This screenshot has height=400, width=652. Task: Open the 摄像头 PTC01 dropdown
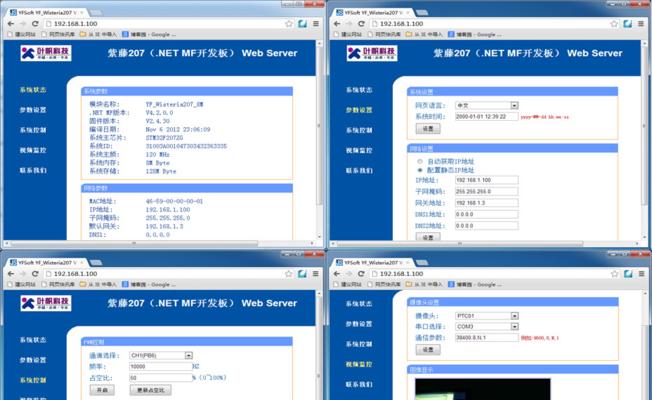pyautogui.click(x=487, y=316)
